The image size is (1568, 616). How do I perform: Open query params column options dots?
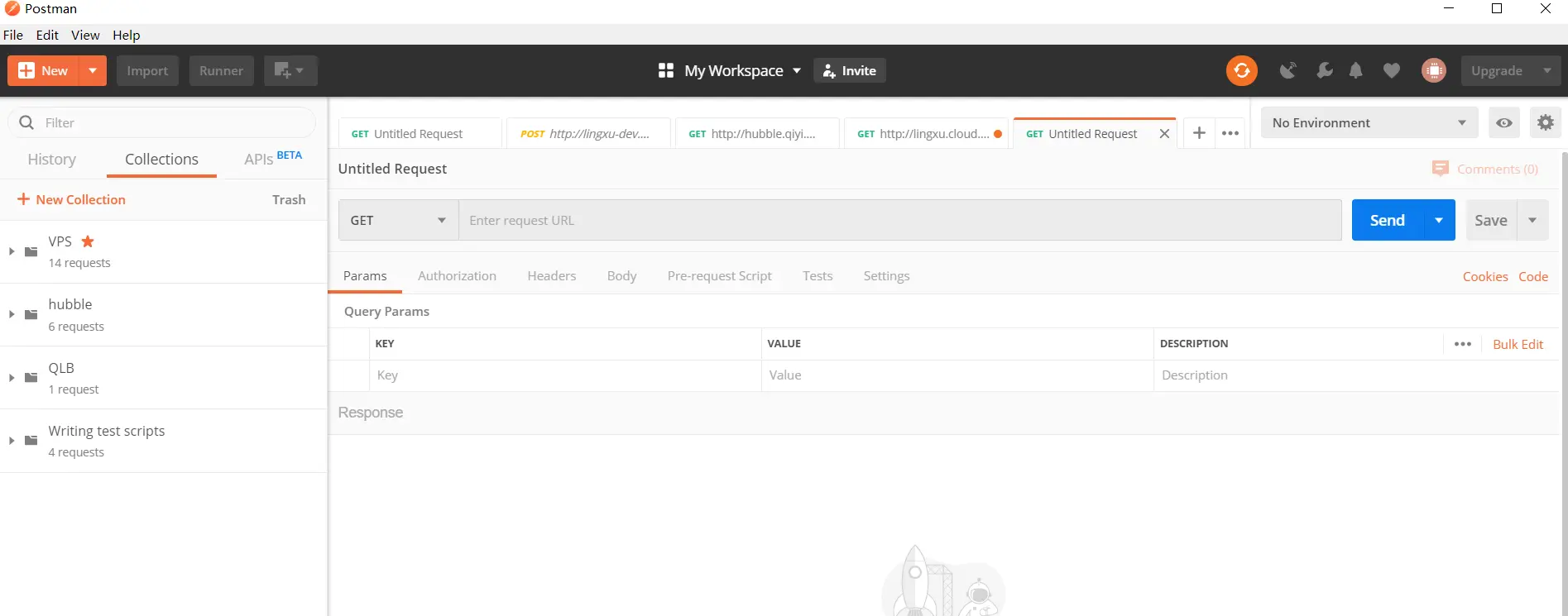click(1462, 344)
